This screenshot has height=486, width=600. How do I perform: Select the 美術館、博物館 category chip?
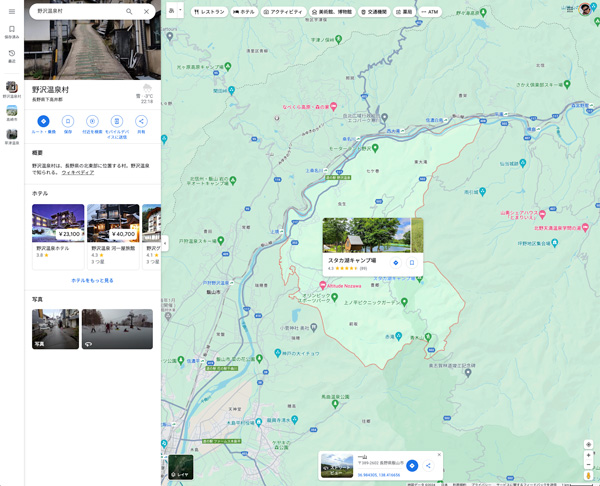[x=332, y=12]
